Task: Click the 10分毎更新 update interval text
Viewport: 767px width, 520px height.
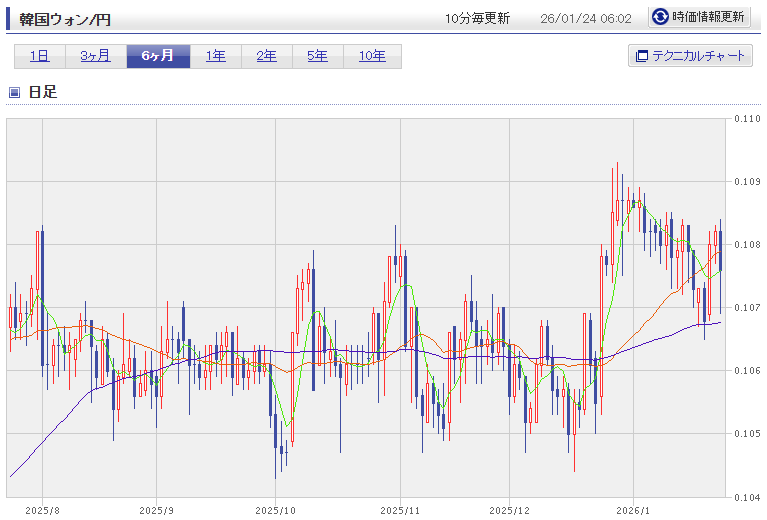Action: 477,18
